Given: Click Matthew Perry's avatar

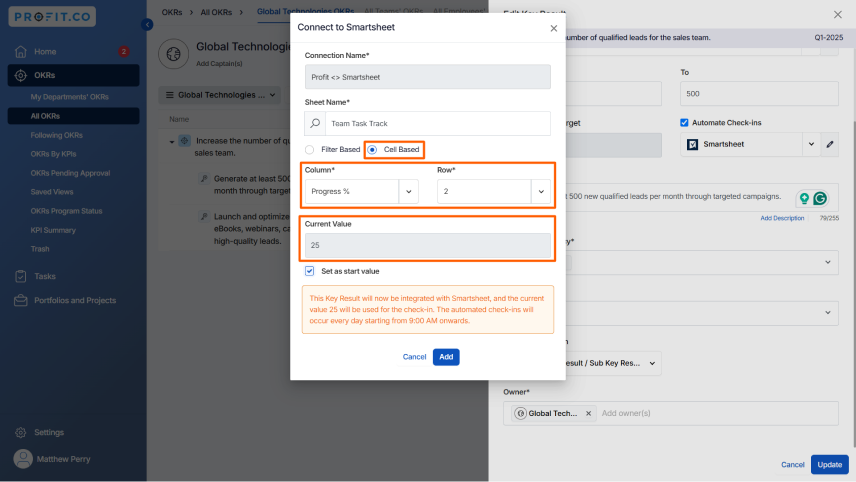Looking at the screenshot, I should 23,459.
